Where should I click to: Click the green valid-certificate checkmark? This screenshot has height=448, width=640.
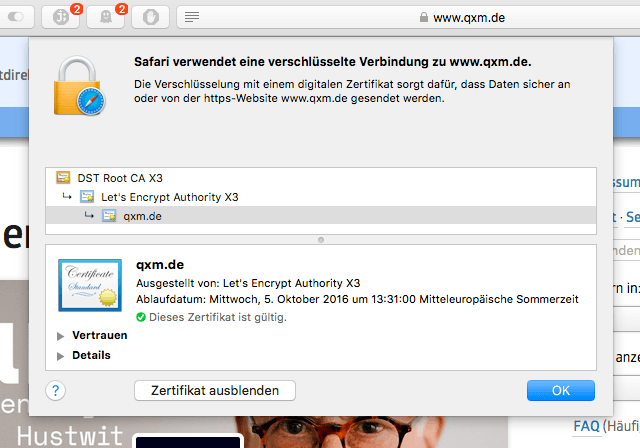tap(141, 317)
